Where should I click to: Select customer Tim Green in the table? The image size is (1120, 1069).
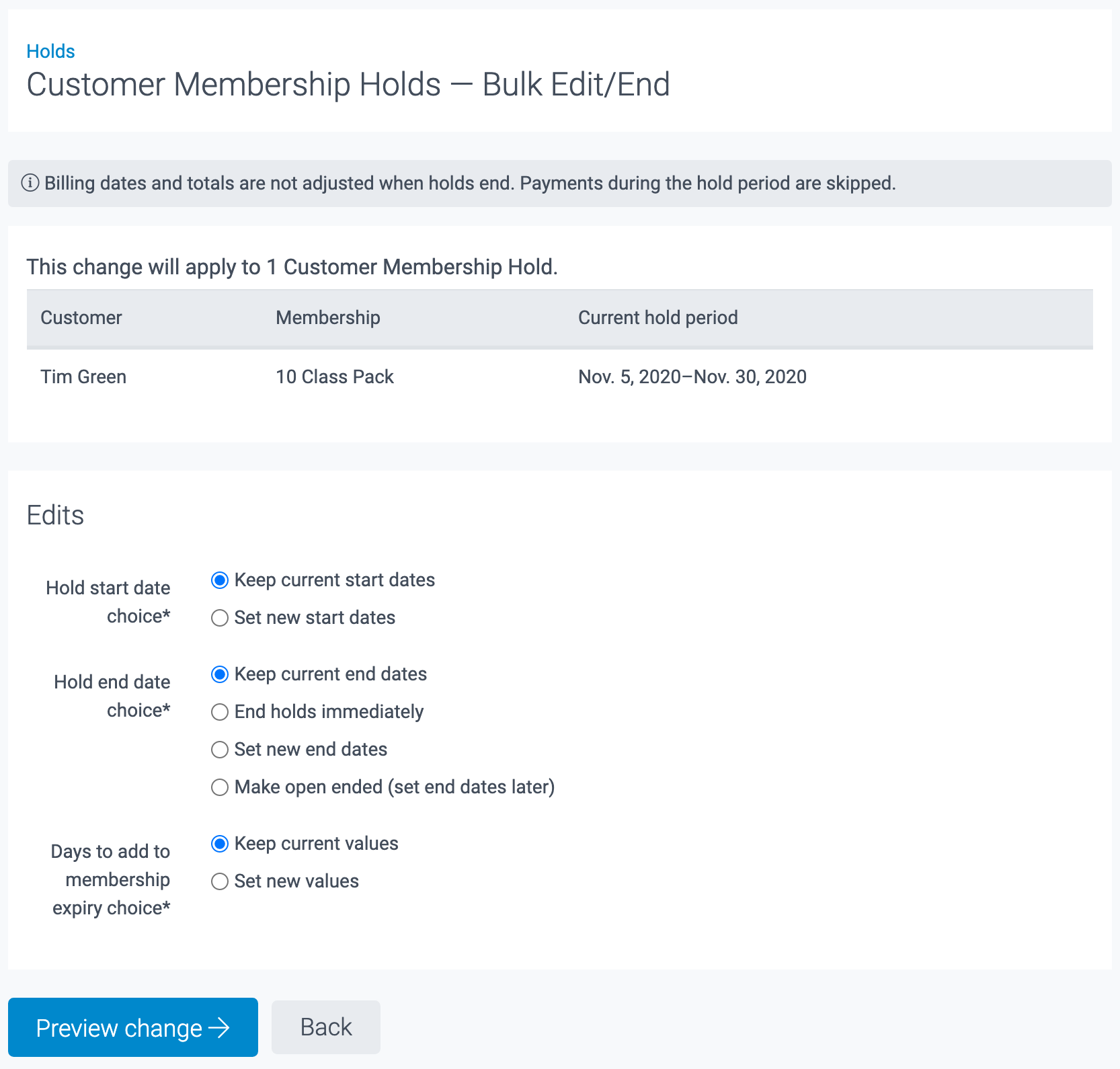83,377
